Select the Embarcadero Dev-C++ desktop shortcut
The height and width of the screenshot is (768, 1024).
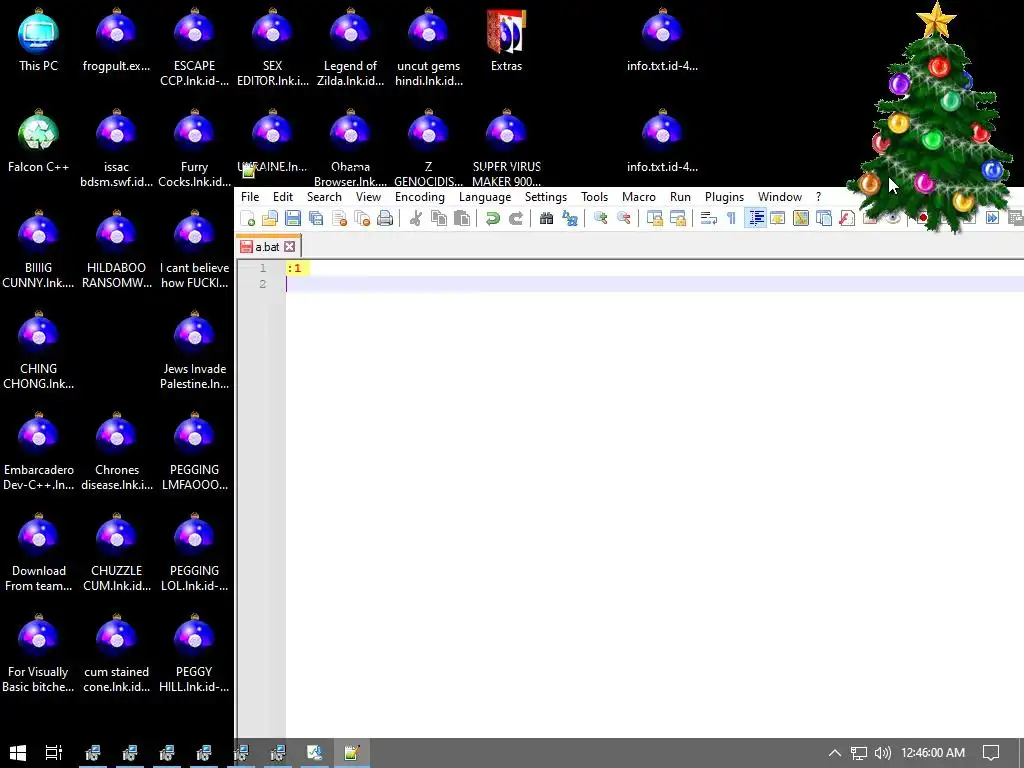coord(39,451)
